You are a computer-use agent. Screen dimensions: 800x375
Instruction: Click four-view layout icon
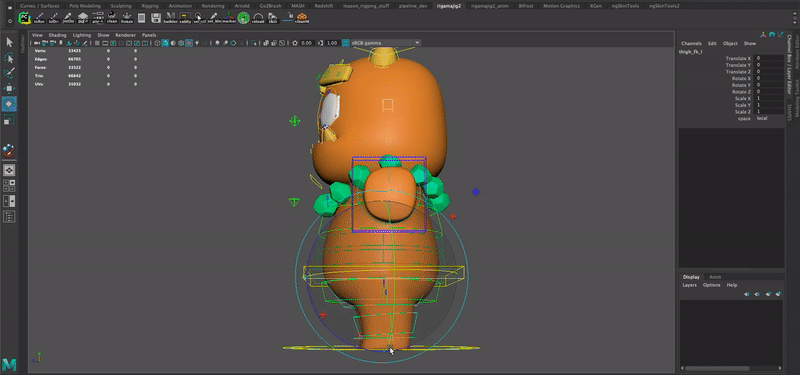(x=9, y=185)
